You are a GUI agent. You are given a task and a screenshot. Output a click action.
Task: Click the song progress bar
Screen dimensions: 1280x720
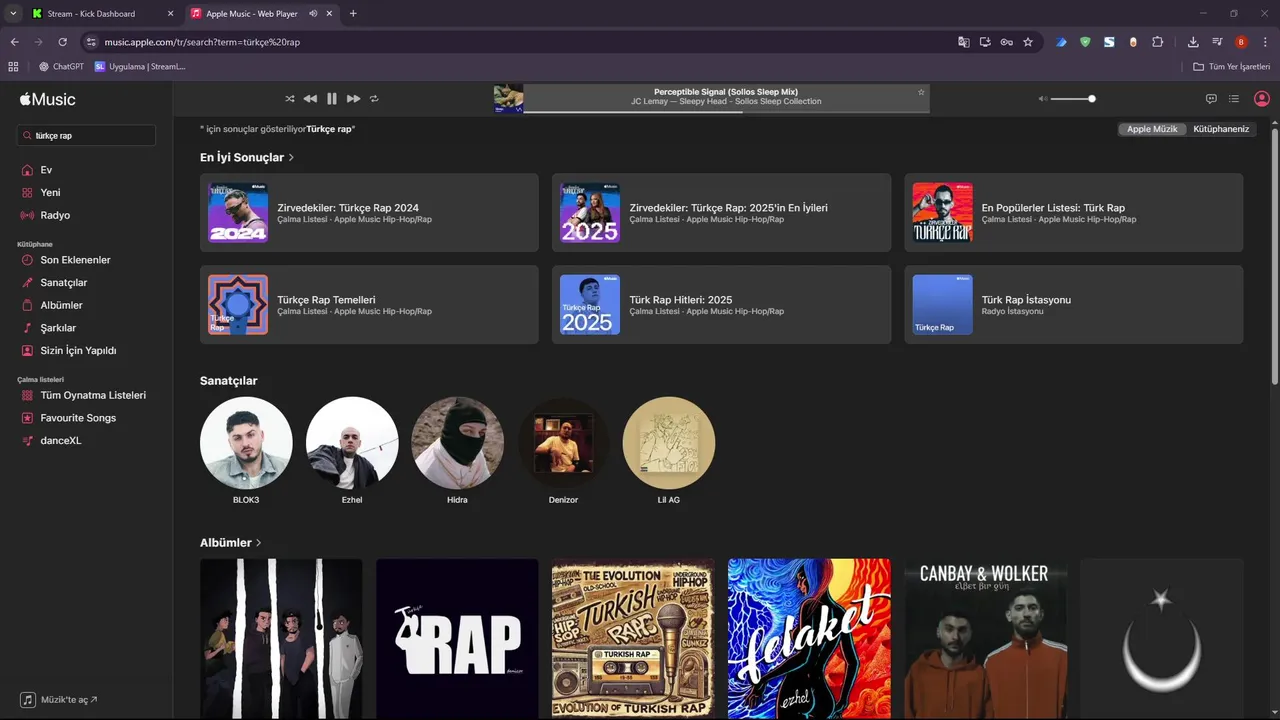tap(726, 112)
